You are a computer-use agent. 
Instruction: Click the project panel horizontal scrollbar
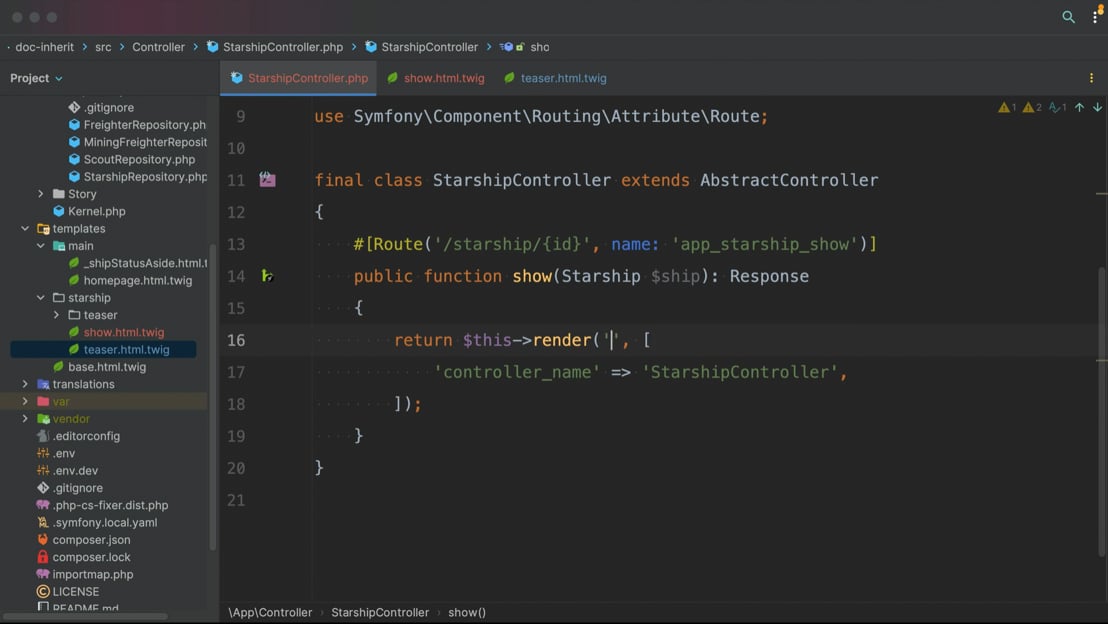(85, 616)
